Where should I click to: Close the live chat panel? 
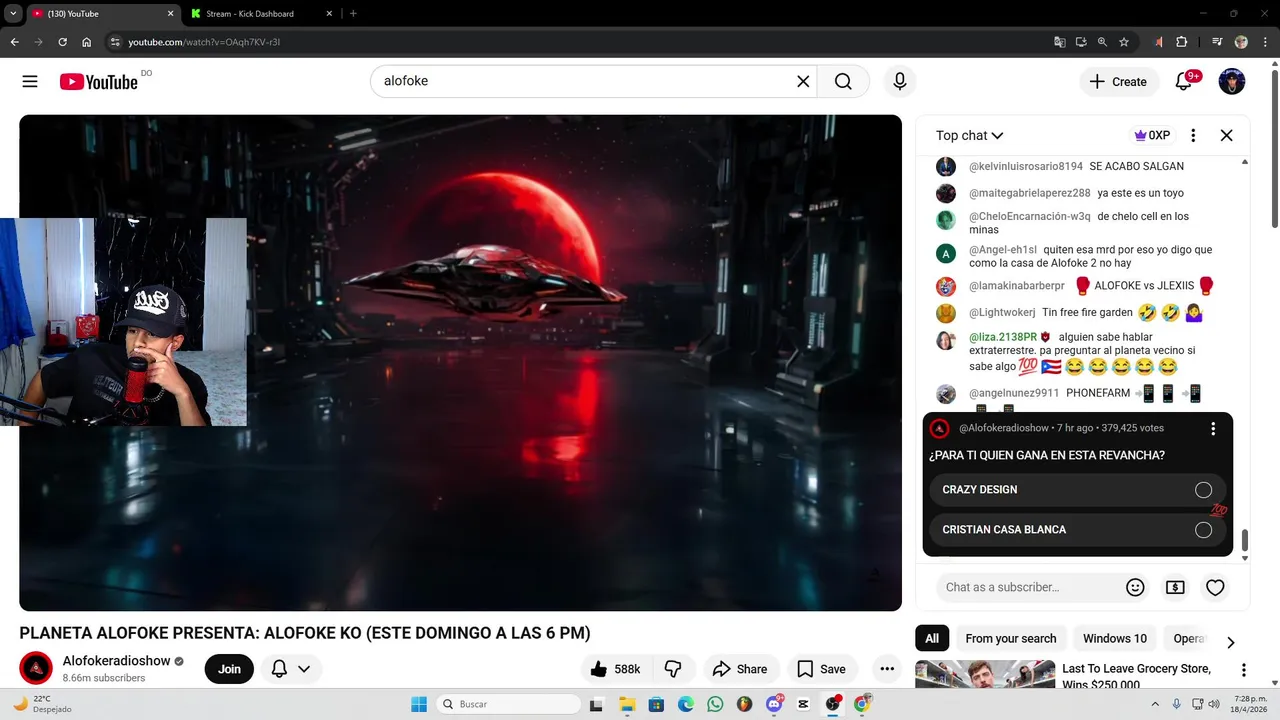coord(1227,135)
